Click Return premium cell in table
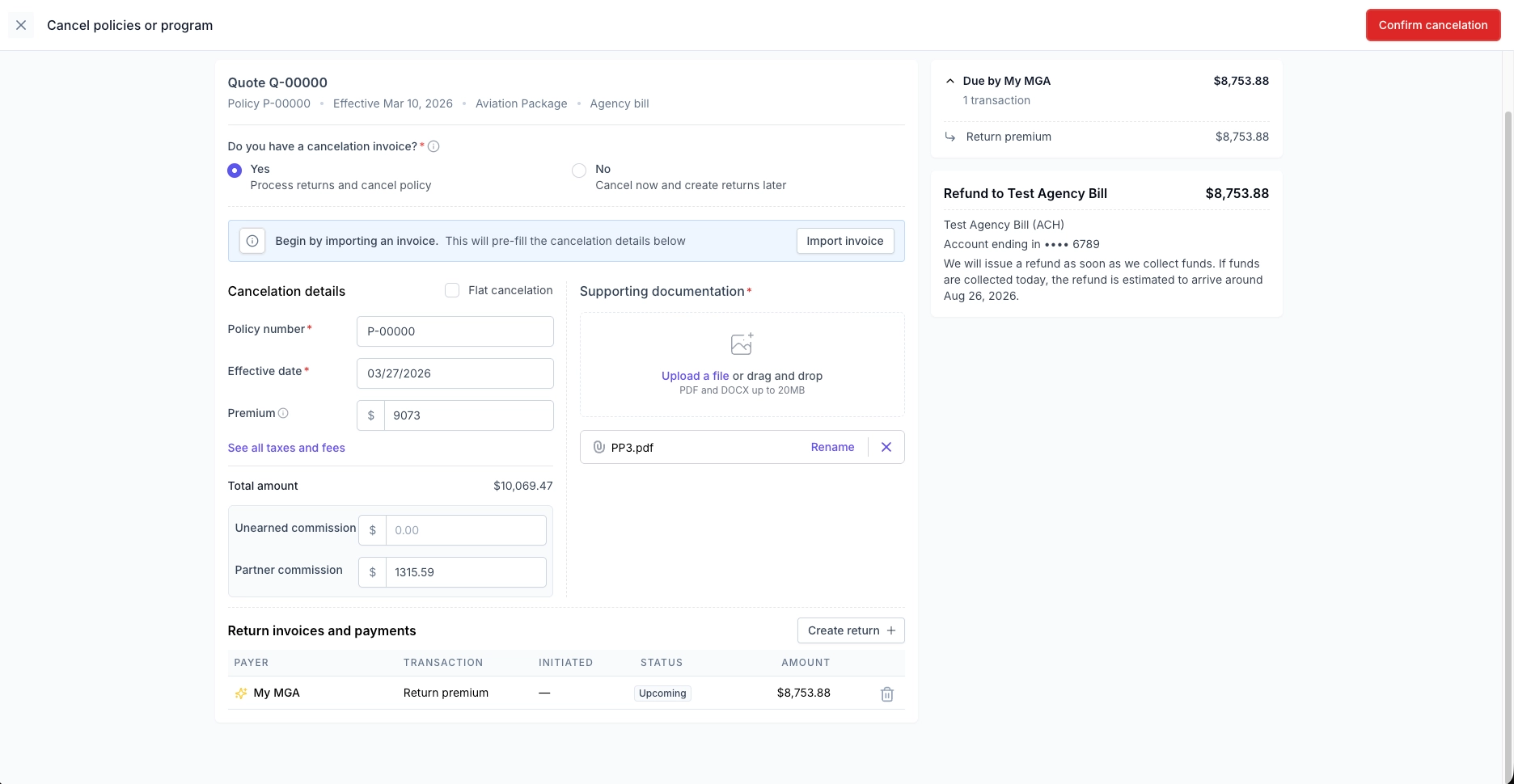Image resolution: width=1514 pixels, height=784 pixels. [446, 693]
